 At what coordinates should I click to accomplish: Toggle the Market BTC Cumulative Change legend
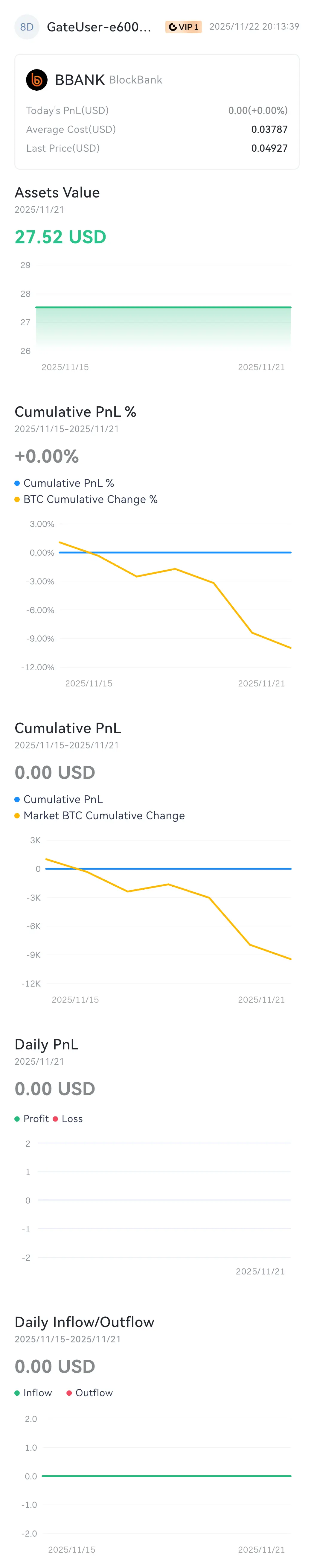coord(99,815)
